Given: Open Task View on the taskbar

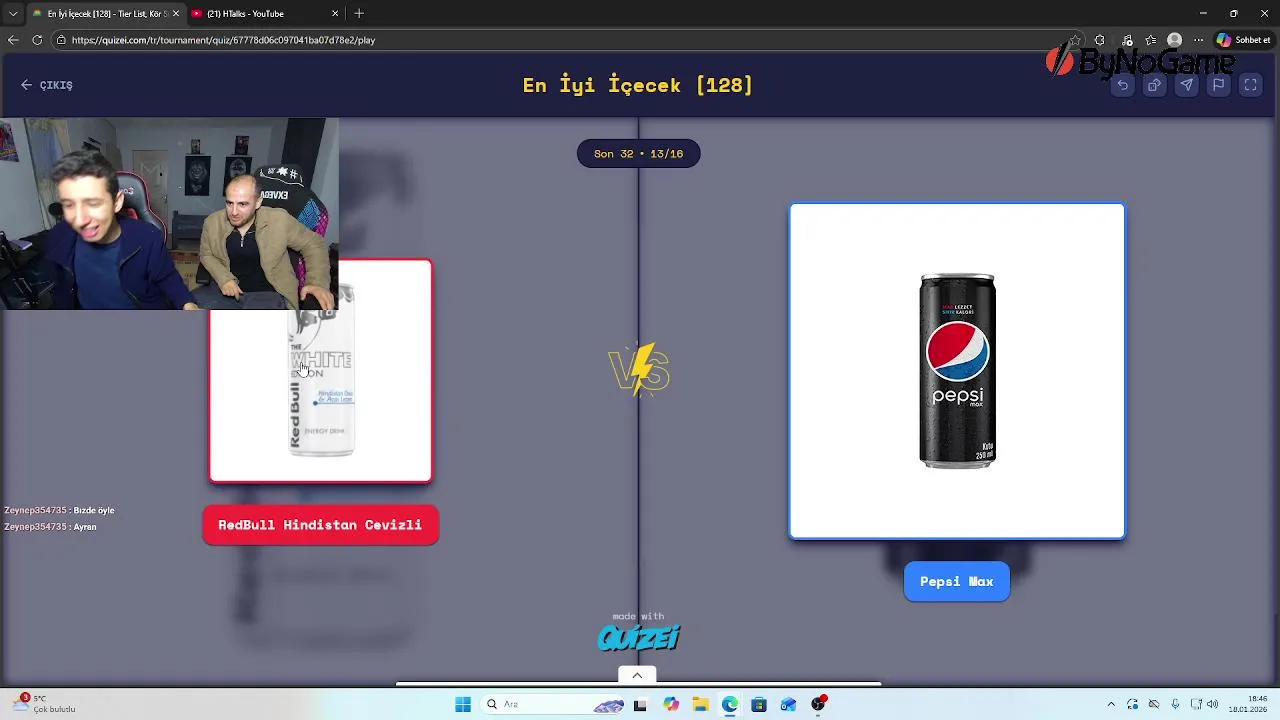Looking at the screenshot, I should point(640,704).
